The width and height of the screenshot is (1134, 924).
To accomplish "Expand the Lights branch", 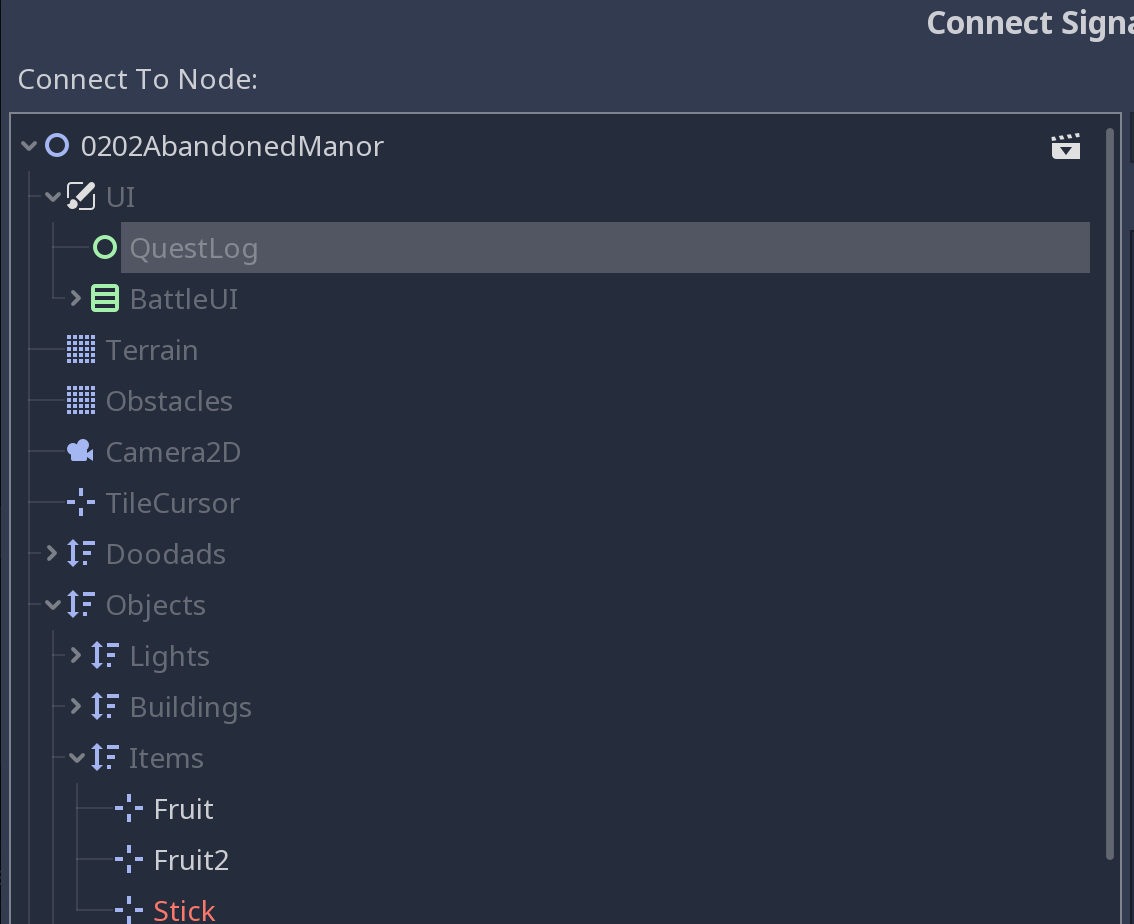I will coord(76,655).
